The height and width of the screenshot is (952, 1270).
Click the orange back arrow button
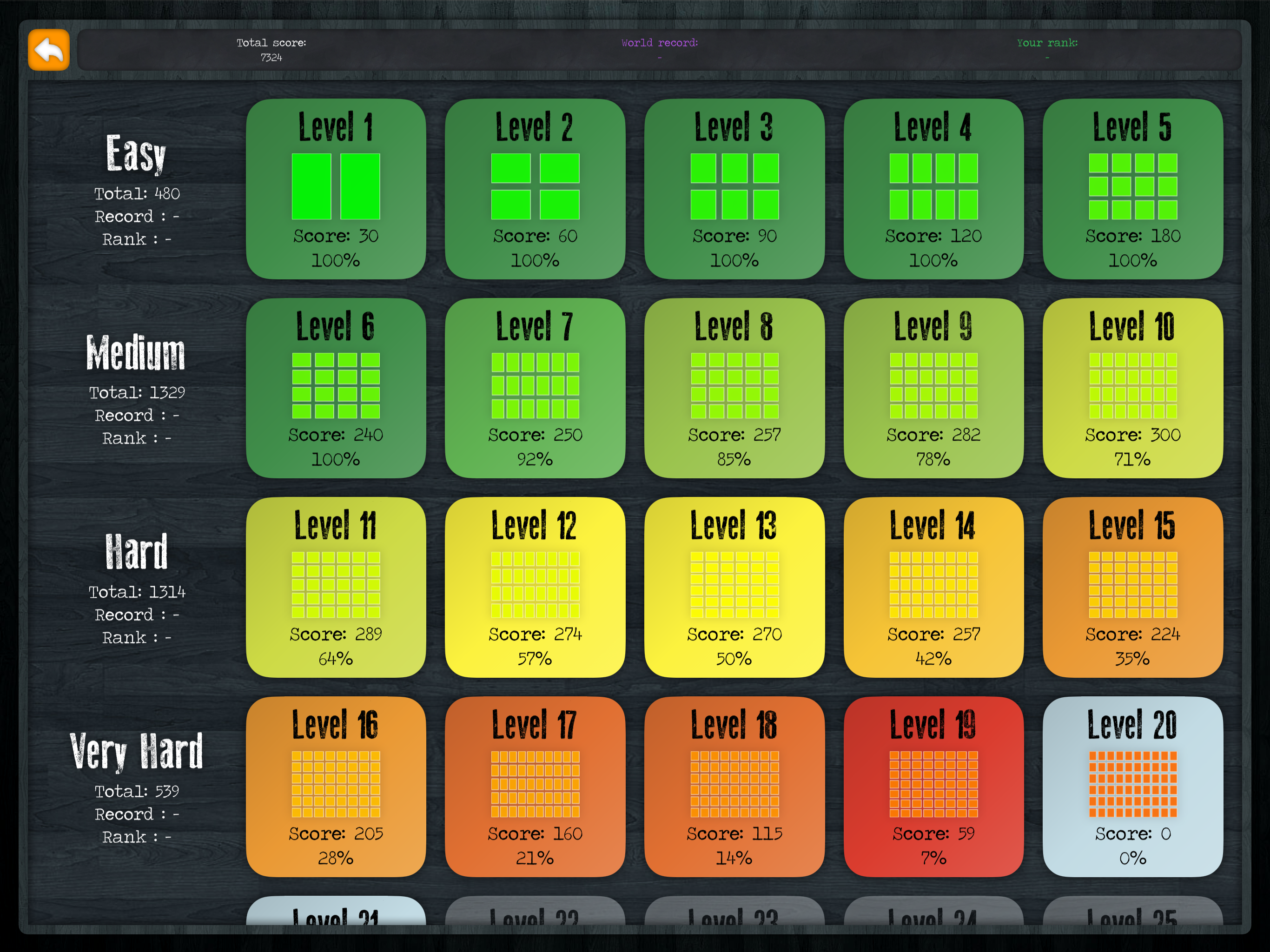49,50
